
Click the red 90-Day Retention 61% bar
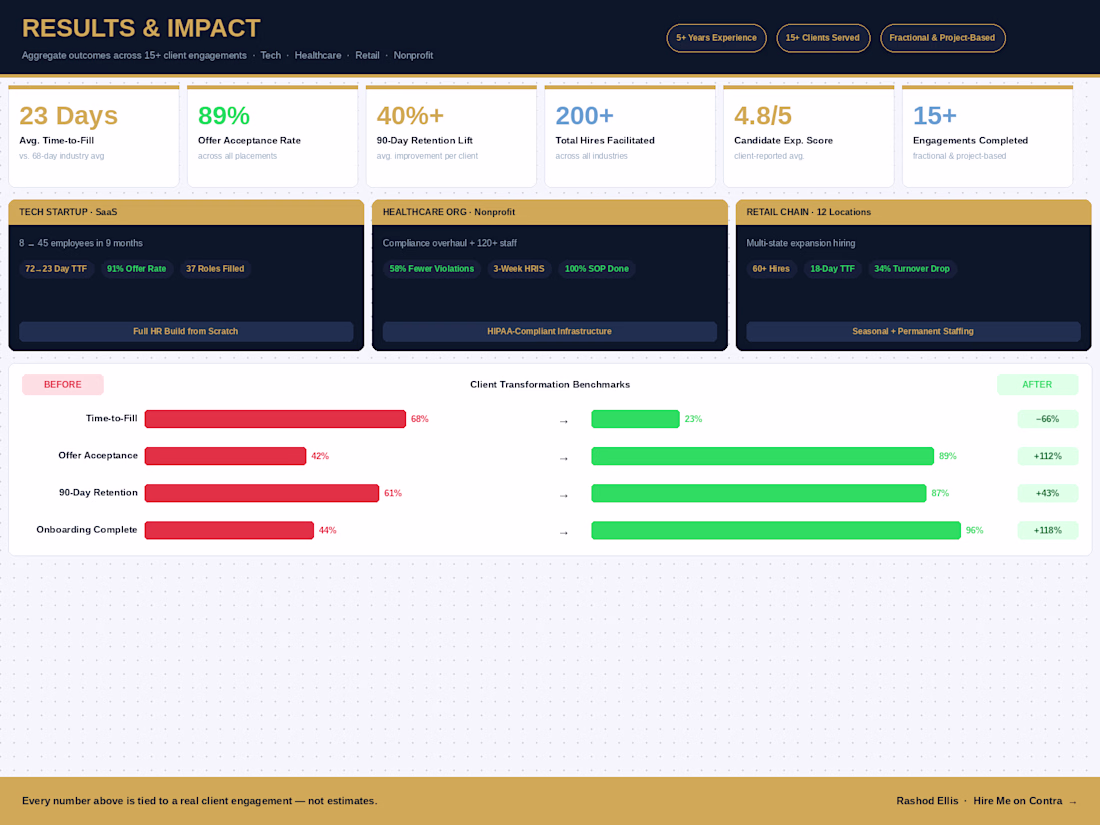(262, 493)
